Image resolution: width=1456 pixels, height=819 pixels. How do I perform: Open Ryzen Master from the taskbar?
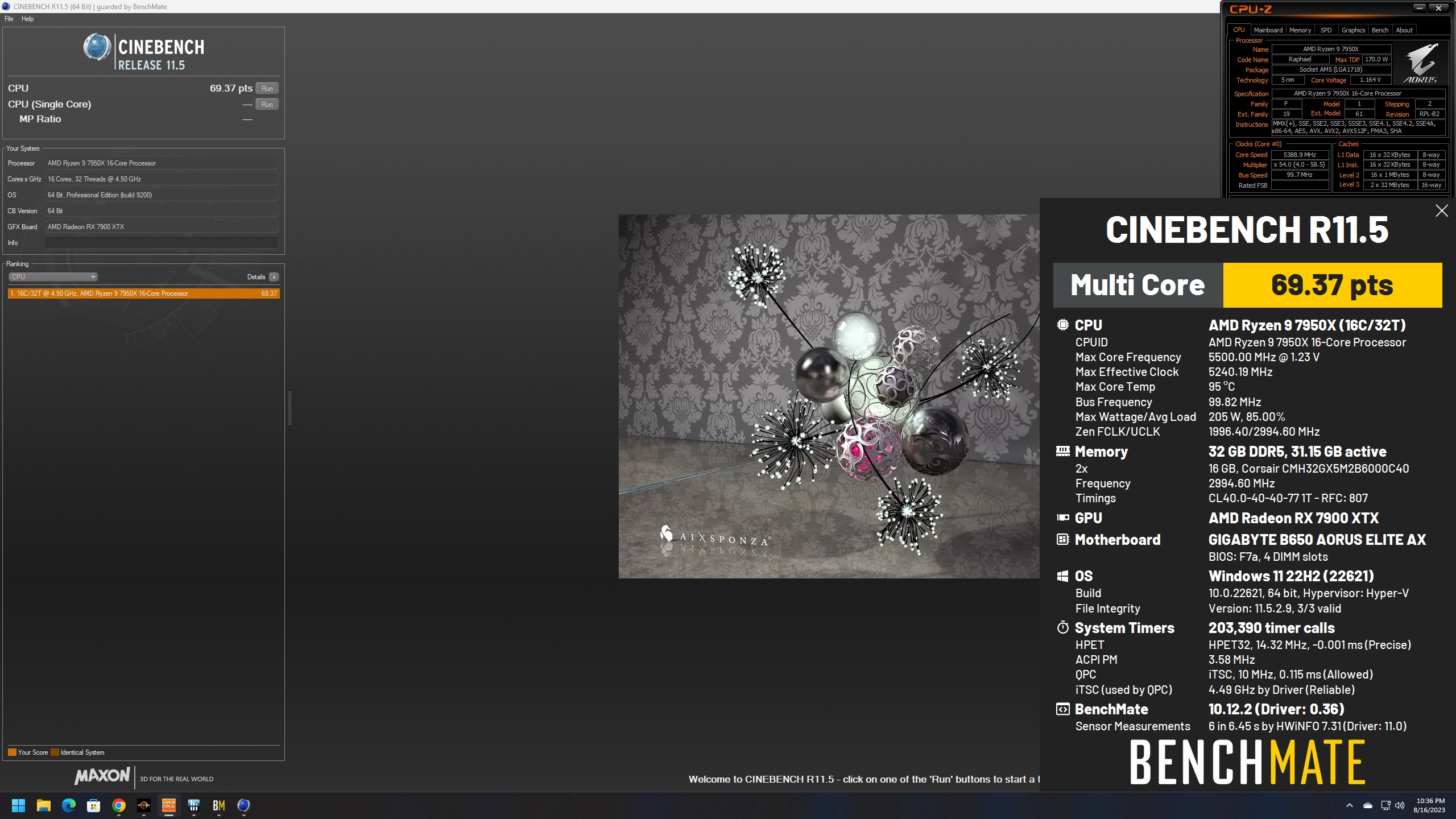(x=144, y=805)
